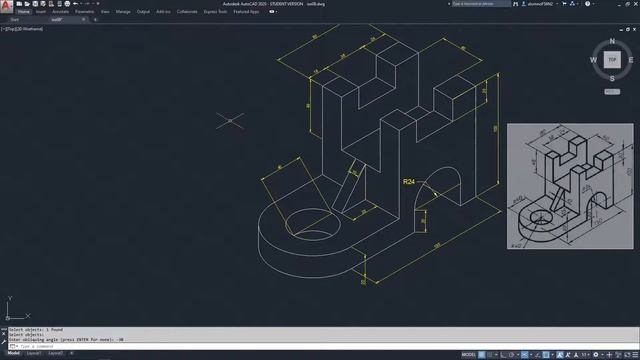This screenshot has height=360, width=640.
Task: Expand the quick access toolbar customization arrow
Action: pos(98,4)
